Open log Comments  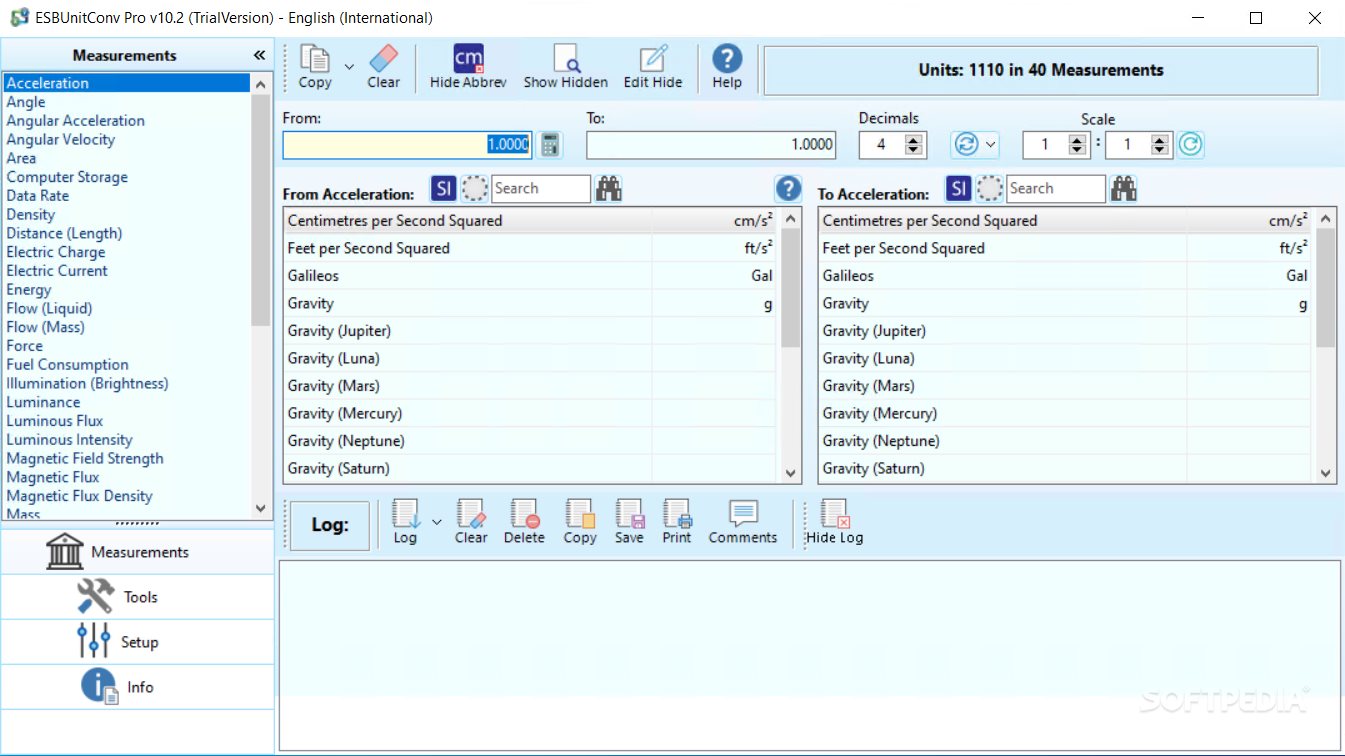pyautogui.click(x=743, y=522)
